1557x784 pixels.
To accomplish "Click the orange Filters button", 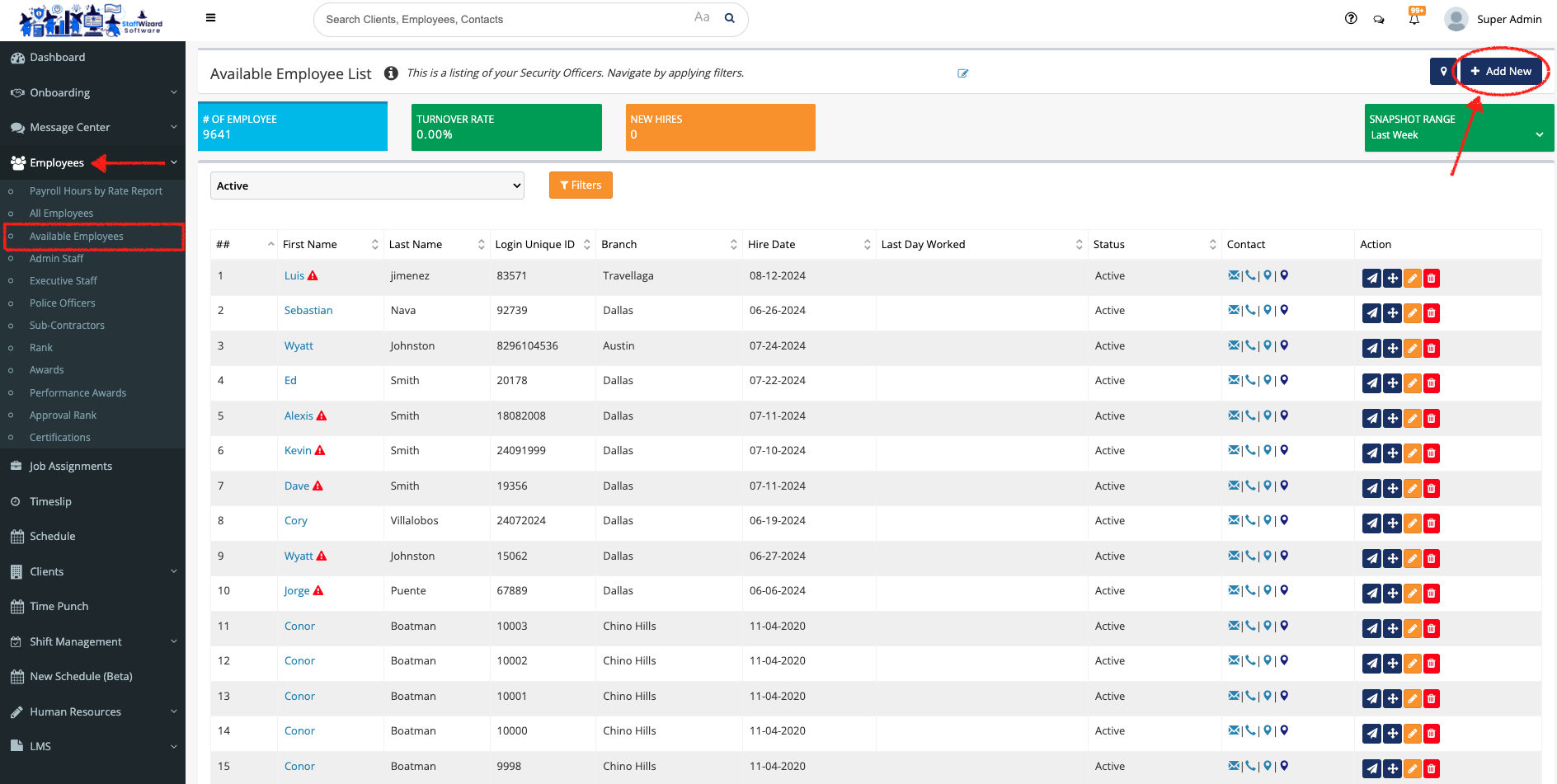I will coord(581,185).
